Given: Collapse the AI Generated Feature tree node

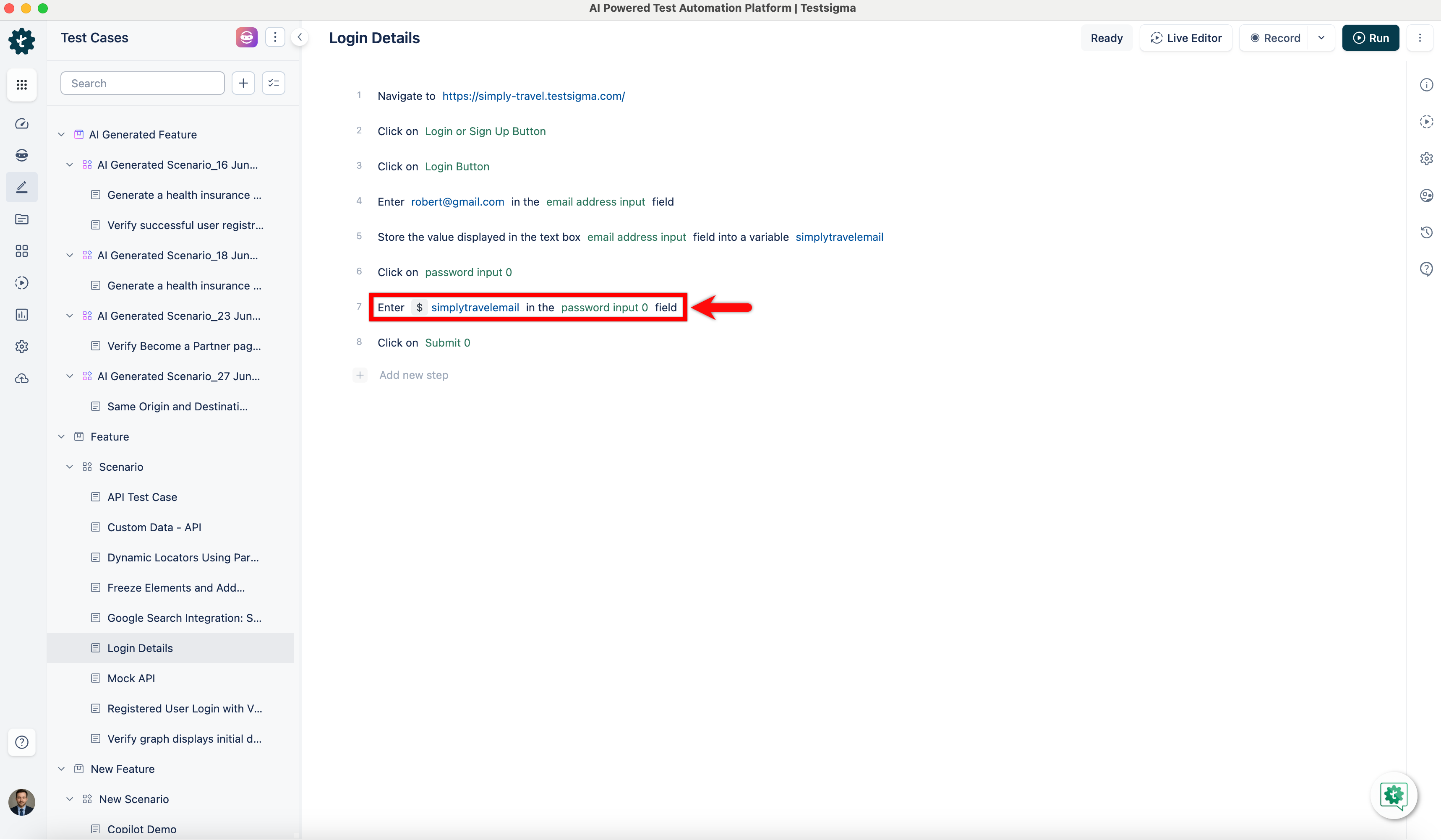Looking at the screenshot, I should click(61, 134).
